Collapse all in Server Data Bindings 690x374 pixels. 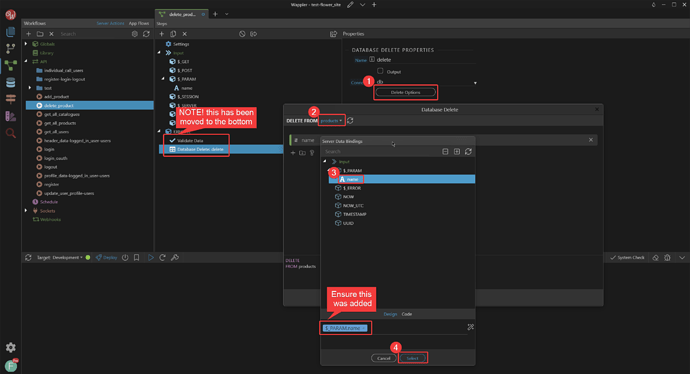tap(445, 151)
